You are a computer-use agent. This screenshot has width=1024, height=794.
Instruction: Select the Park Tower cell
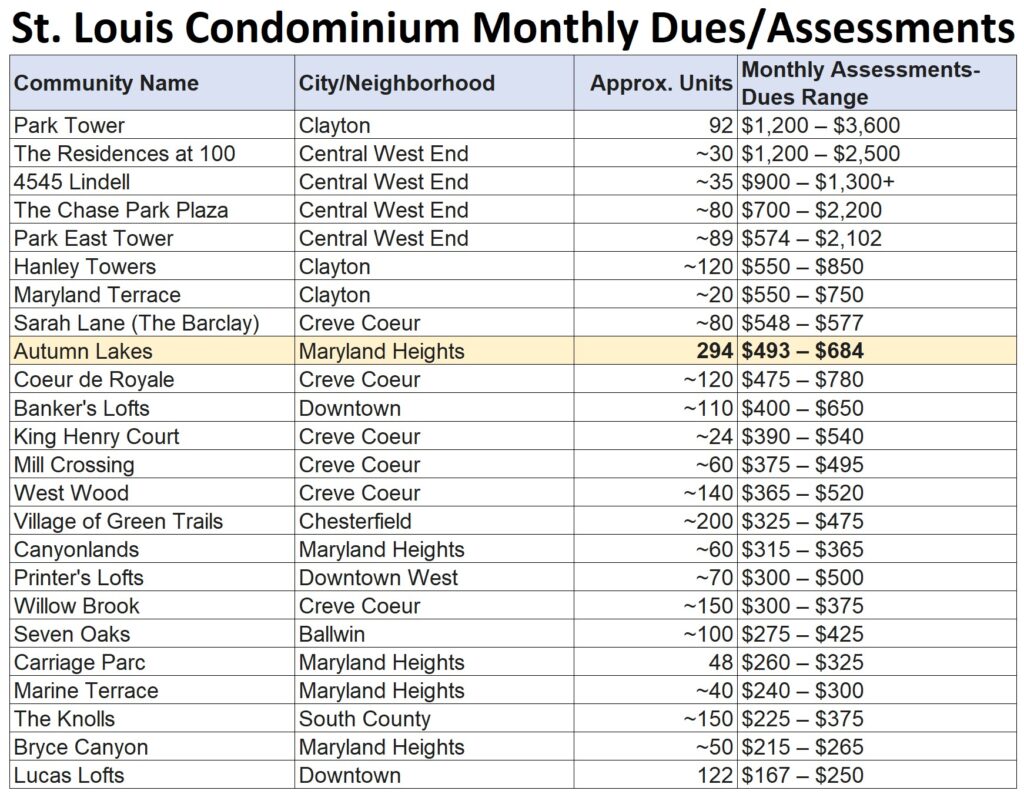tap(69, 125)
